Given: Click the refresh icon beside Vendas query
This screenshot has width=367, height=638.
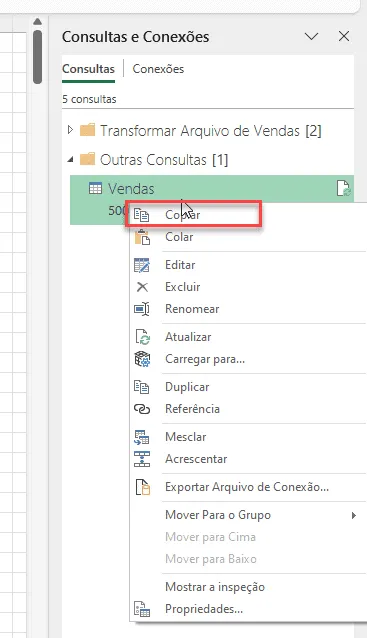Looking at the screenshot, I should pyautogui.click(x=344, y=189).
